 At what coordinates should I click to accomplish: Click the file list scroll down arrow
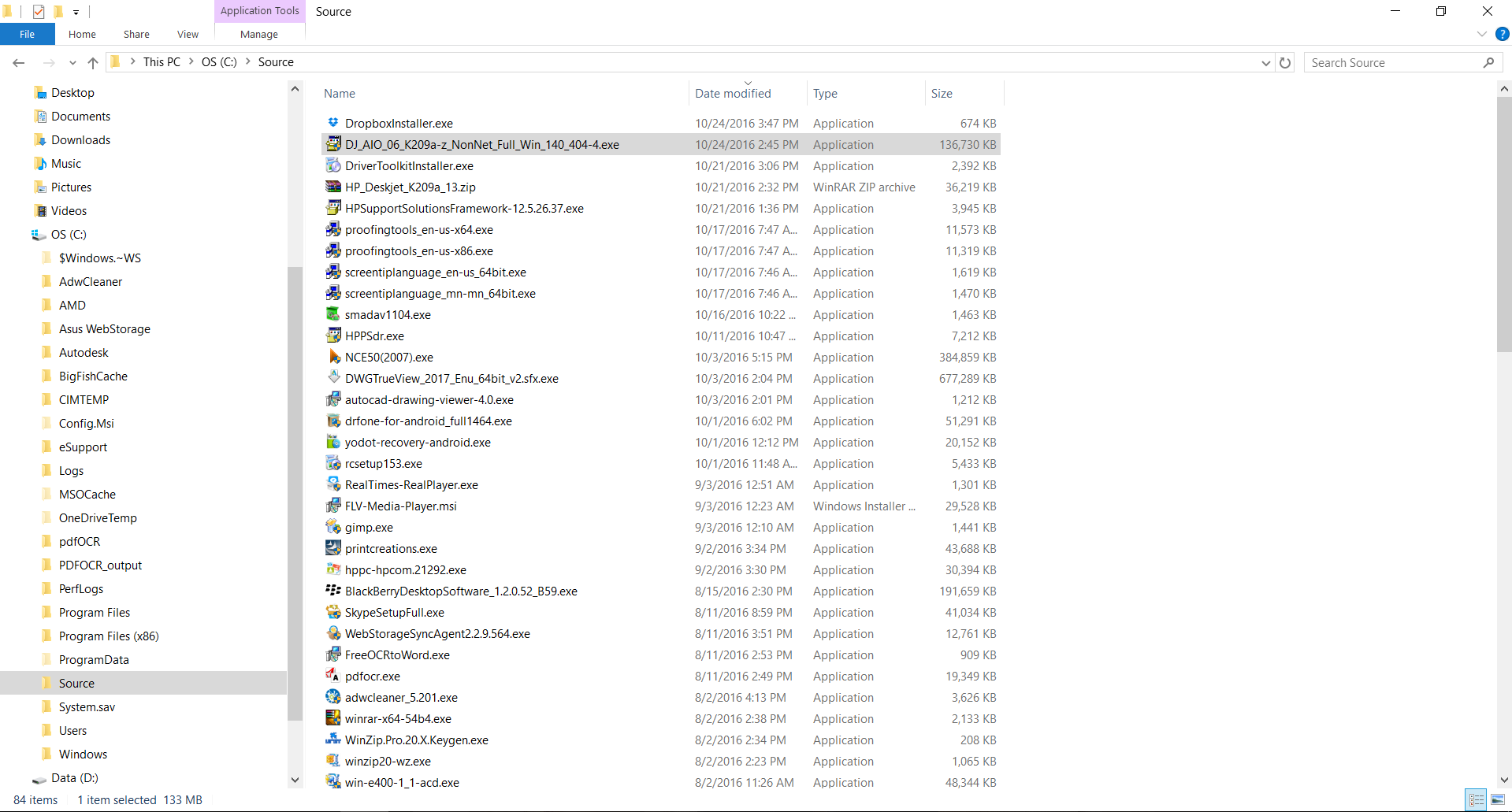(x=1504, y=780)
